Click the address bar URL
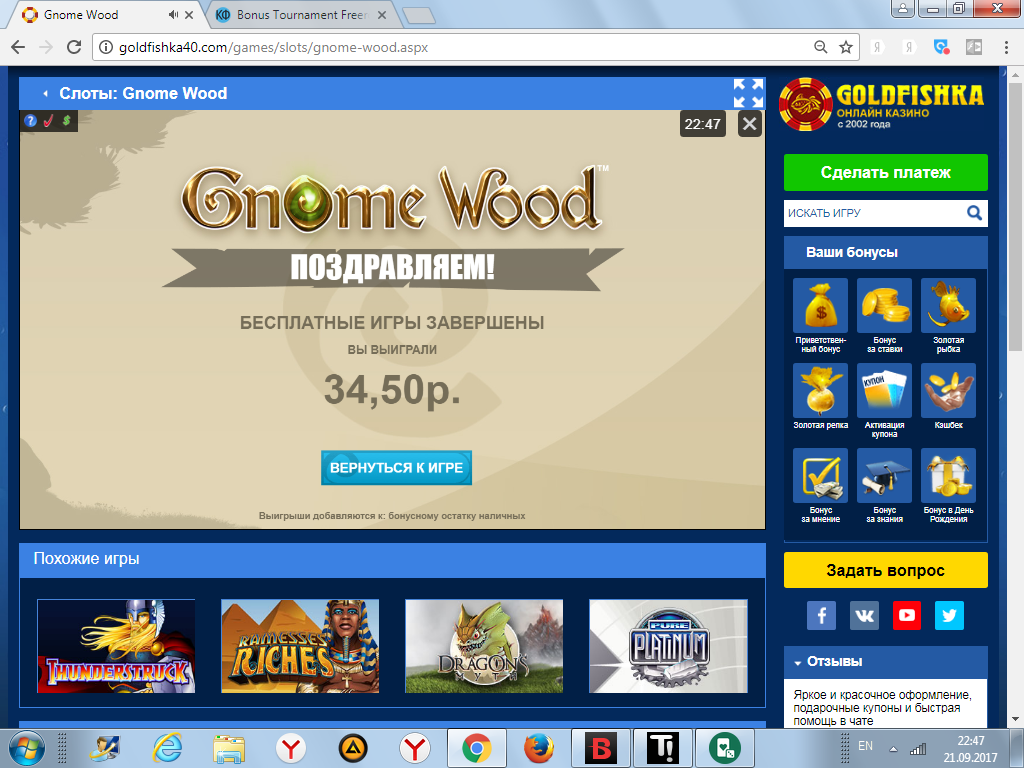This screenshot has width=1024, height=768. point(274,48)
